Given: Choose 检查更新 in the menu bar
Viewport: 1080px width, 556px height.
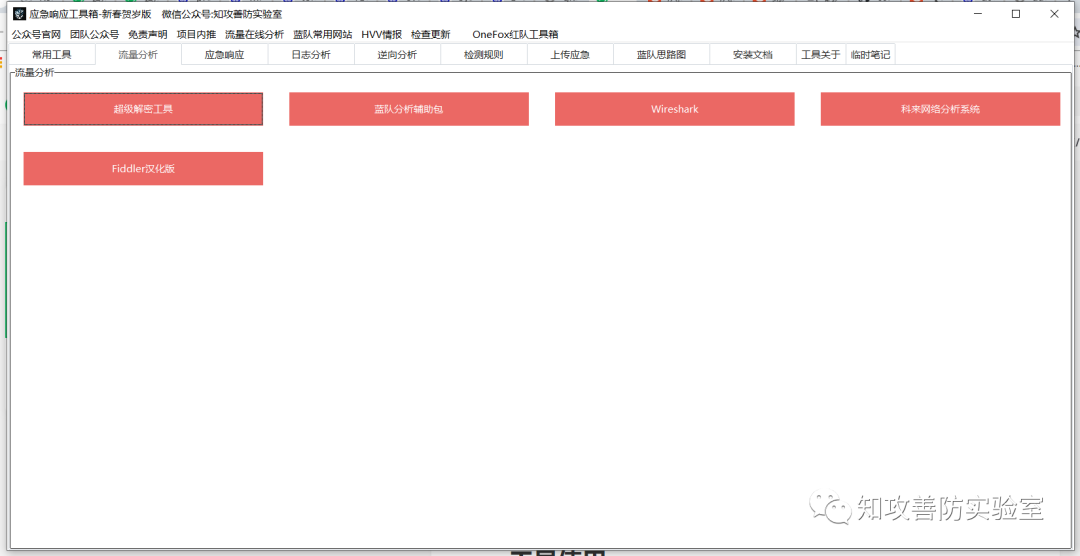Looking at the screenshot, I should (x=430, y=34).
